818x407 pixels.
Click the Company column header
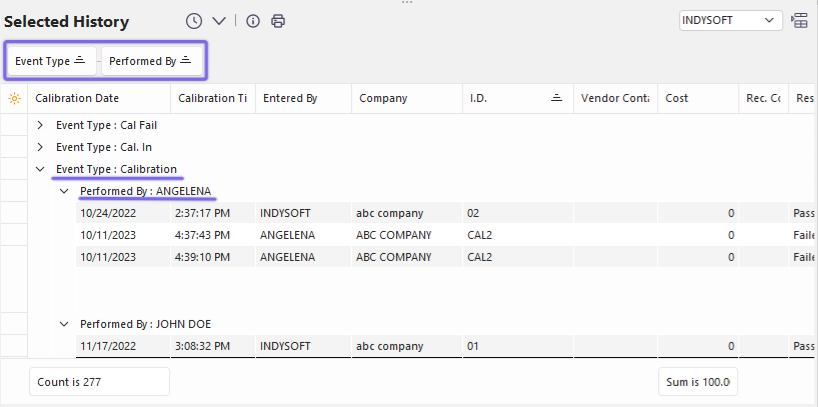tap(383, 98)
